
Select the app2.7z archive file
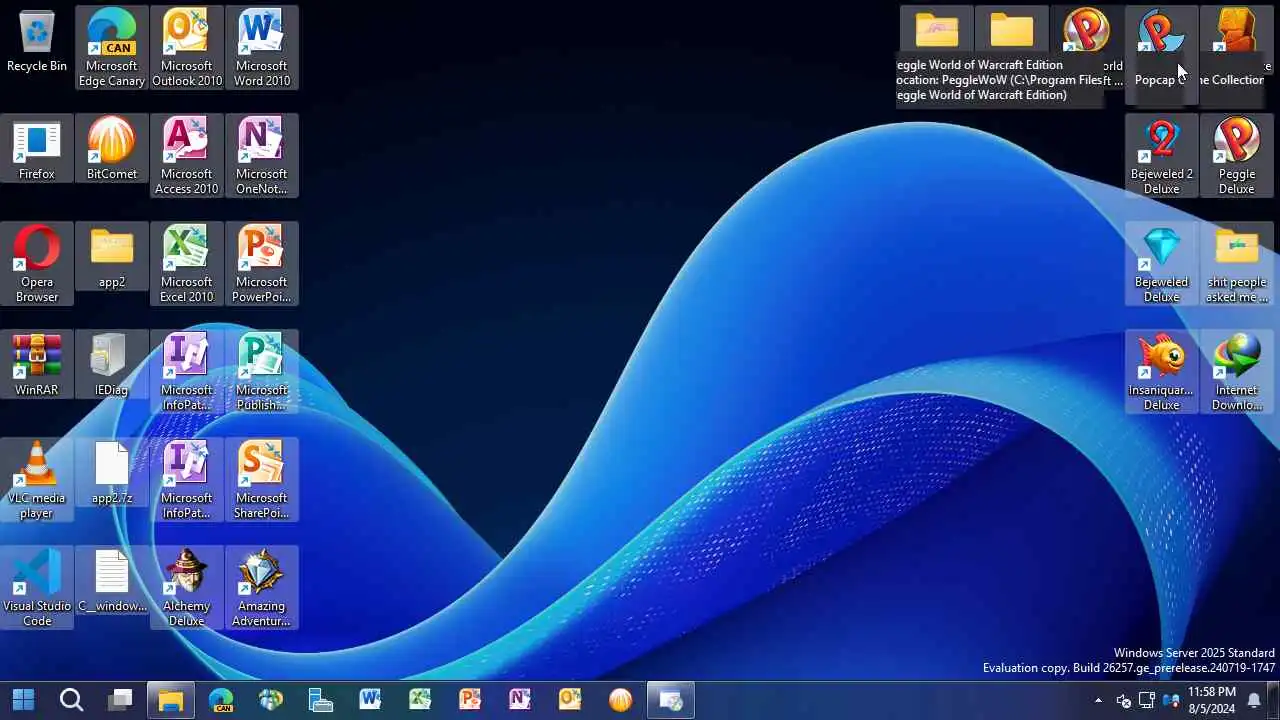point(112,474)
